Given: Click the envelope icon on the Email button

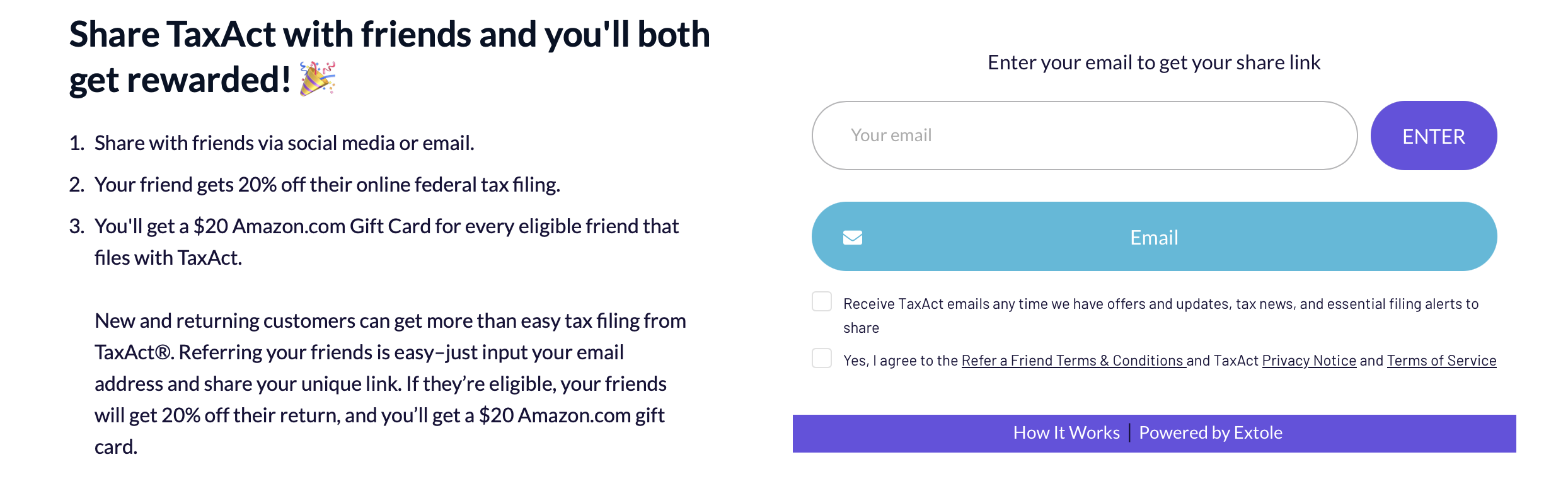Looking at the screenshot, I should coord(853,238).
